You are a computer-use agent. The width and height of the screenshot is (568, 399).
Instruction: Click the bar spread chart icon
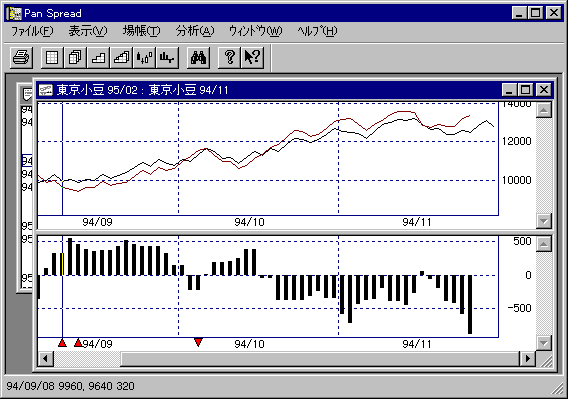pos(167,57)
